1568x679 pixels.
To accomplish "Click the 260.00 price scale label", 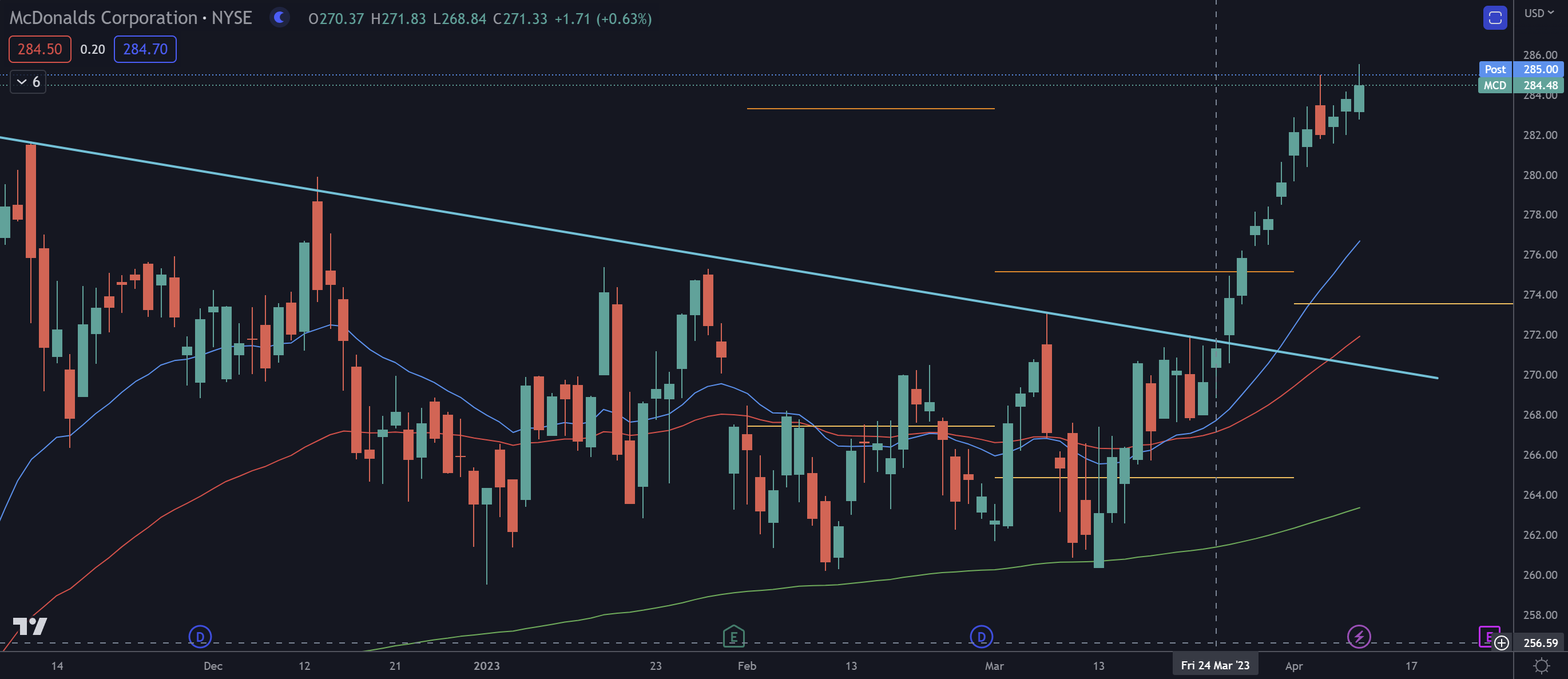I will tap(1540, 574).
